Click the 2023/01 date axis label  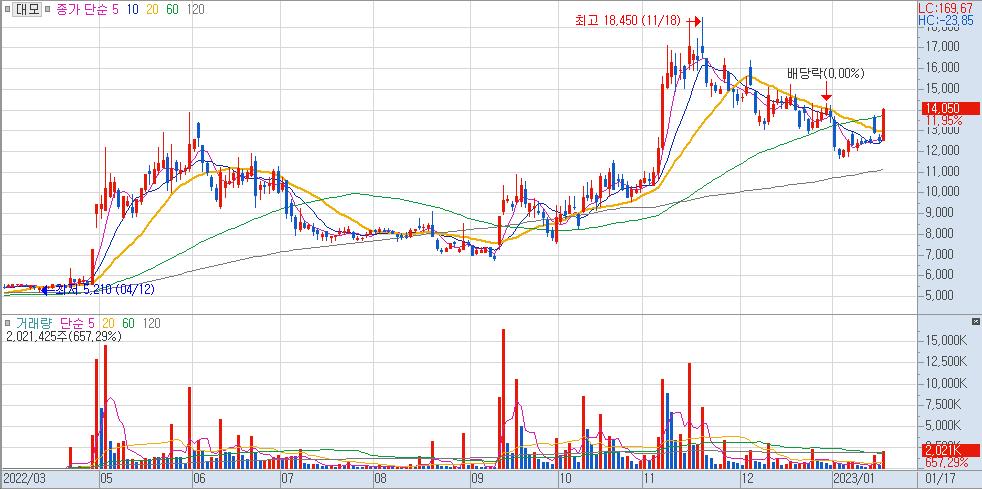tap(852, 479)
